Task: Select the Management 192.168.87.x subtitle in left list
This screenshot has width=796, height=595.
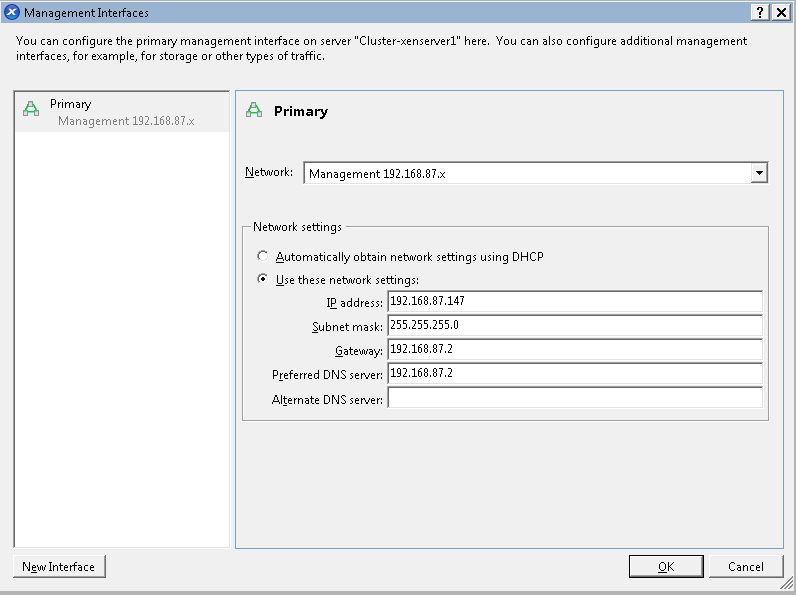Action: tap(126, 121)
